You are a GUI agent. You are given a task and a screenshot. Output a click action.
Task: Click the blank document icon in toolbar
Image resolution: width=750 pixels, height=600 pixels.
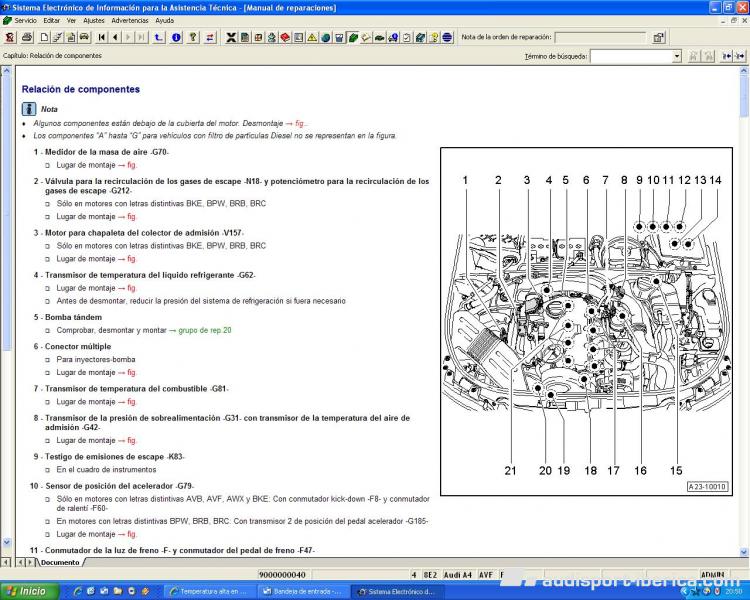tap(44, 37)
